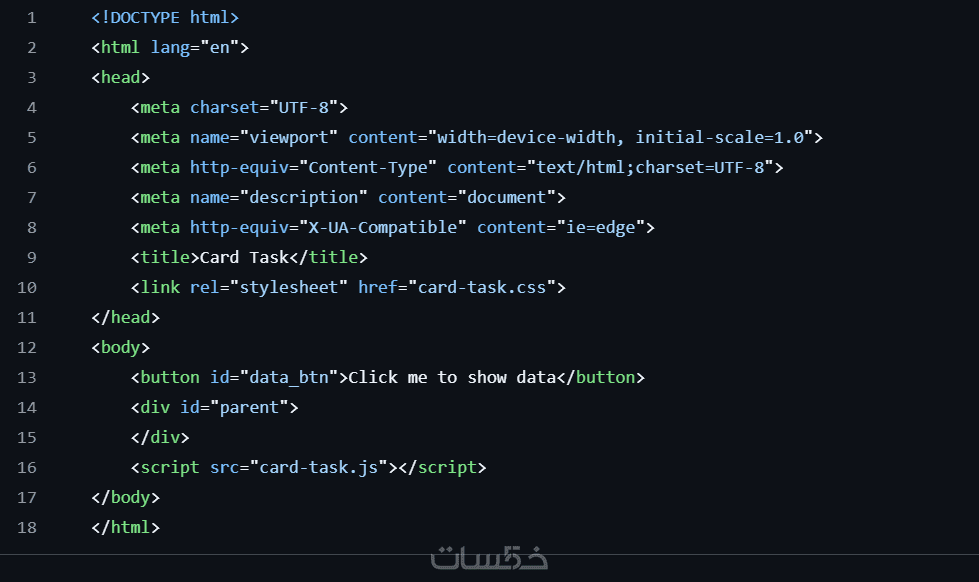Click the Arabic watermark logo at bottom
This screenshot has height=582, width=979.
[489, 558]
